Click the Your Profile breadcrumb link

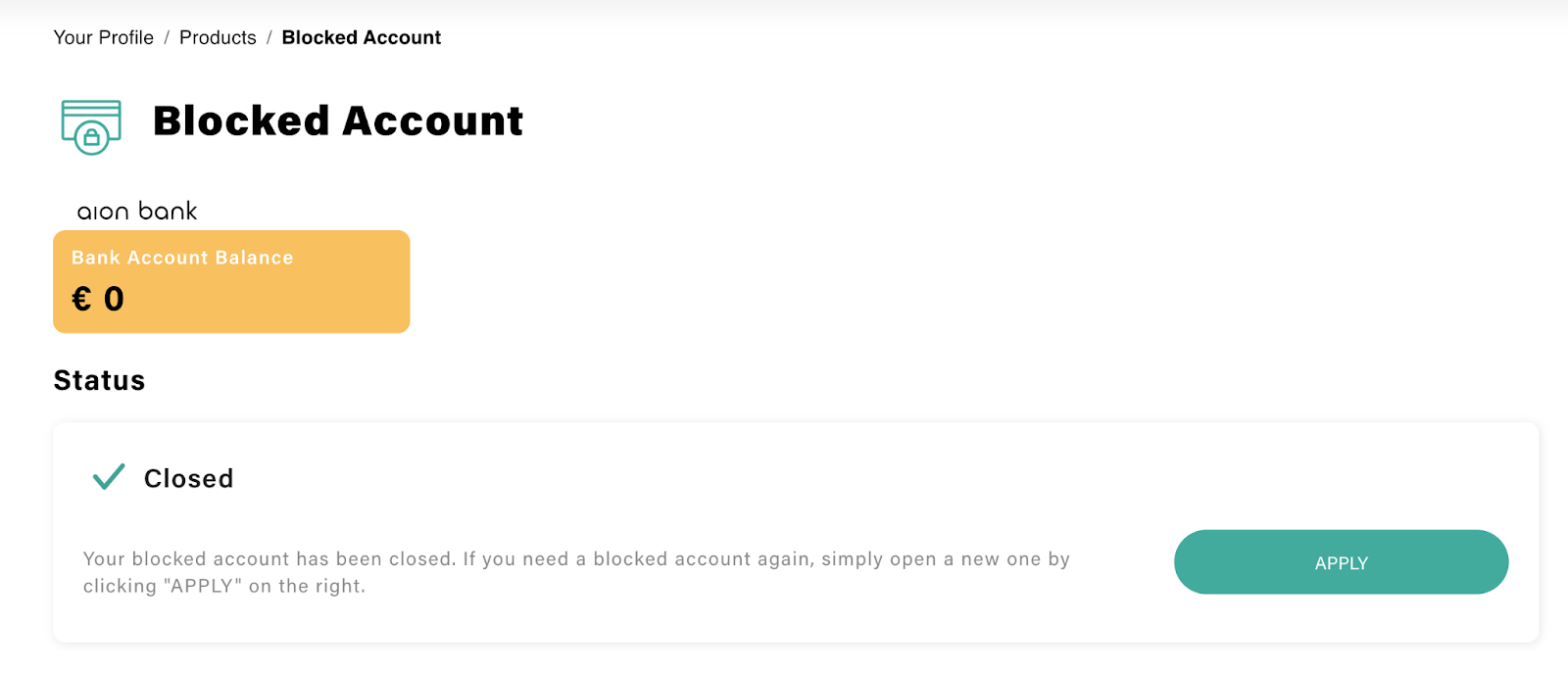(x=103, y=37)
